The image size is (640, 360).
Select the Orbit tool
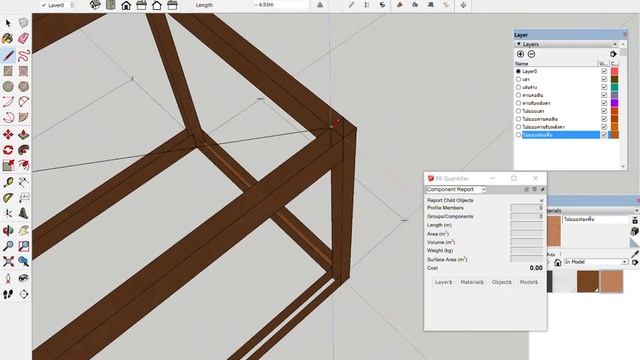pyautogui.click(x=8, y=231)
